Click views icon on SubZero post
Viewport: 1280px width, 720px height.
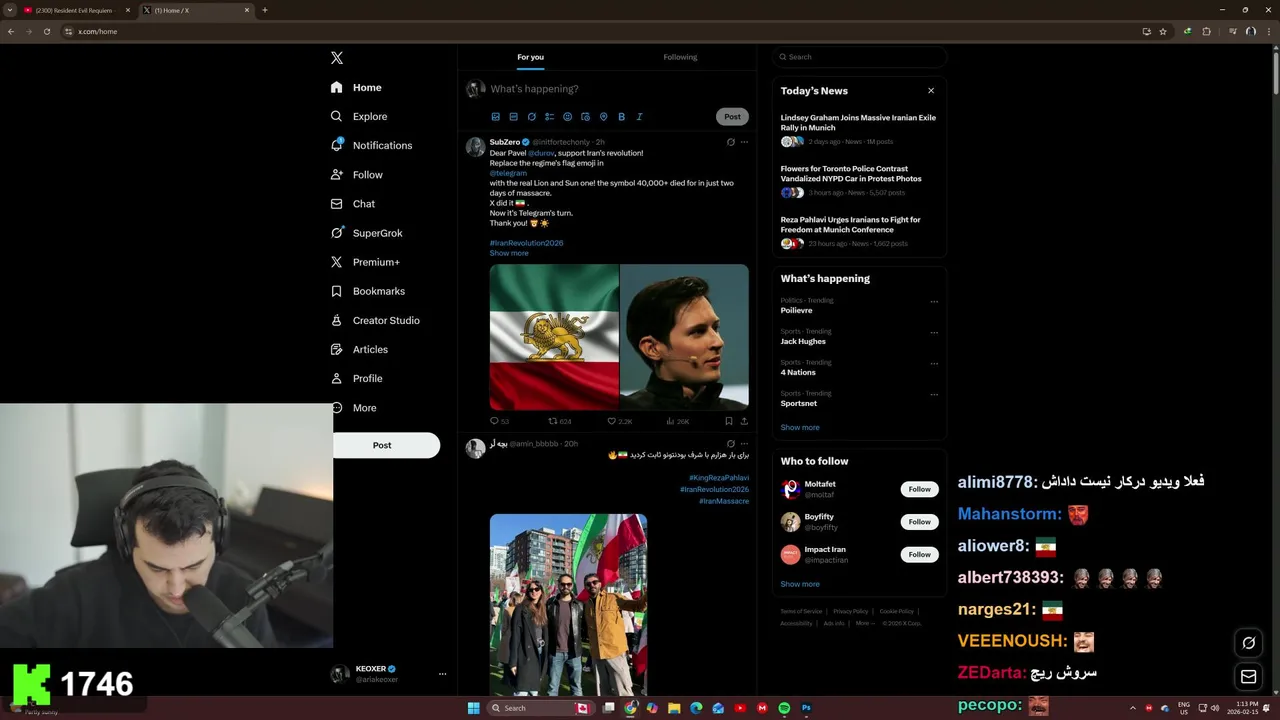coord(671,421)
